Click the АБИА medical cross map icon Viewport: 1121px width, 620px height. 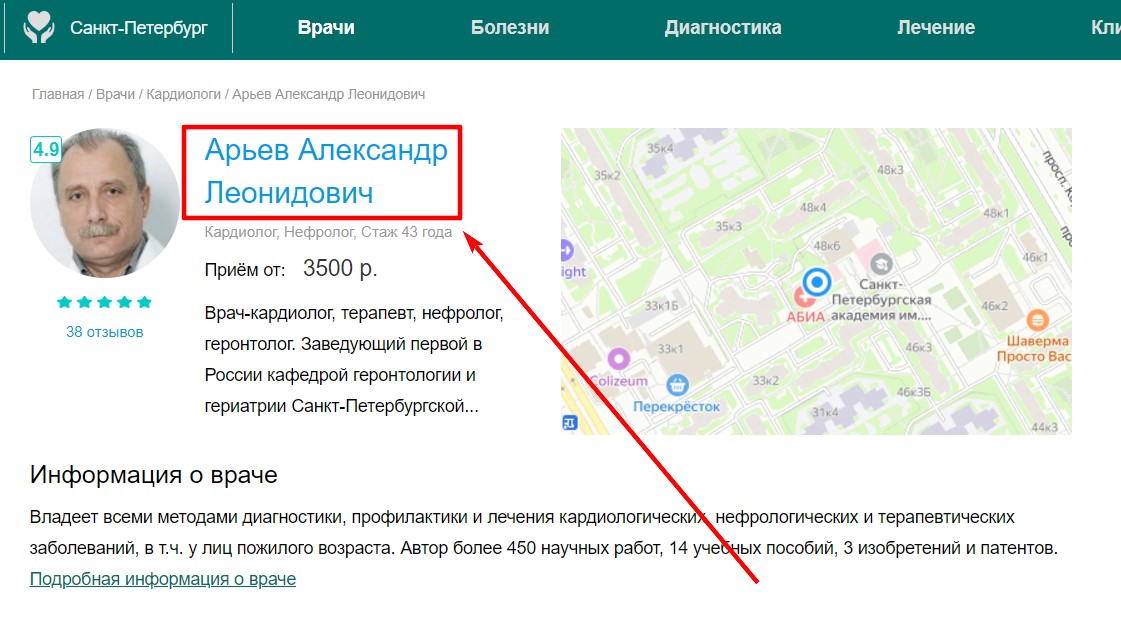click(x=803, y=296)
